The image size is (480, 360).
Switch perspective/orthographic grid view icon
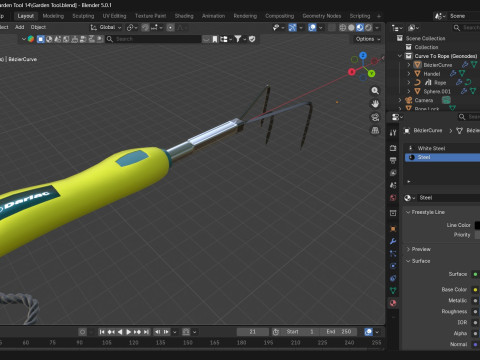click(x=375, y=130)
